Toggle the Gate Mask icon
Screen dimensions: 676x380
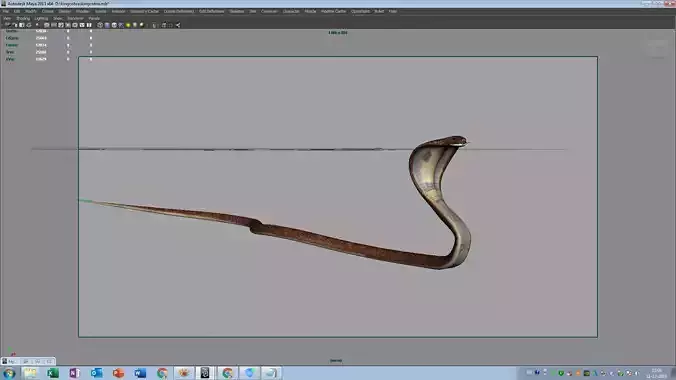point(68,25)
